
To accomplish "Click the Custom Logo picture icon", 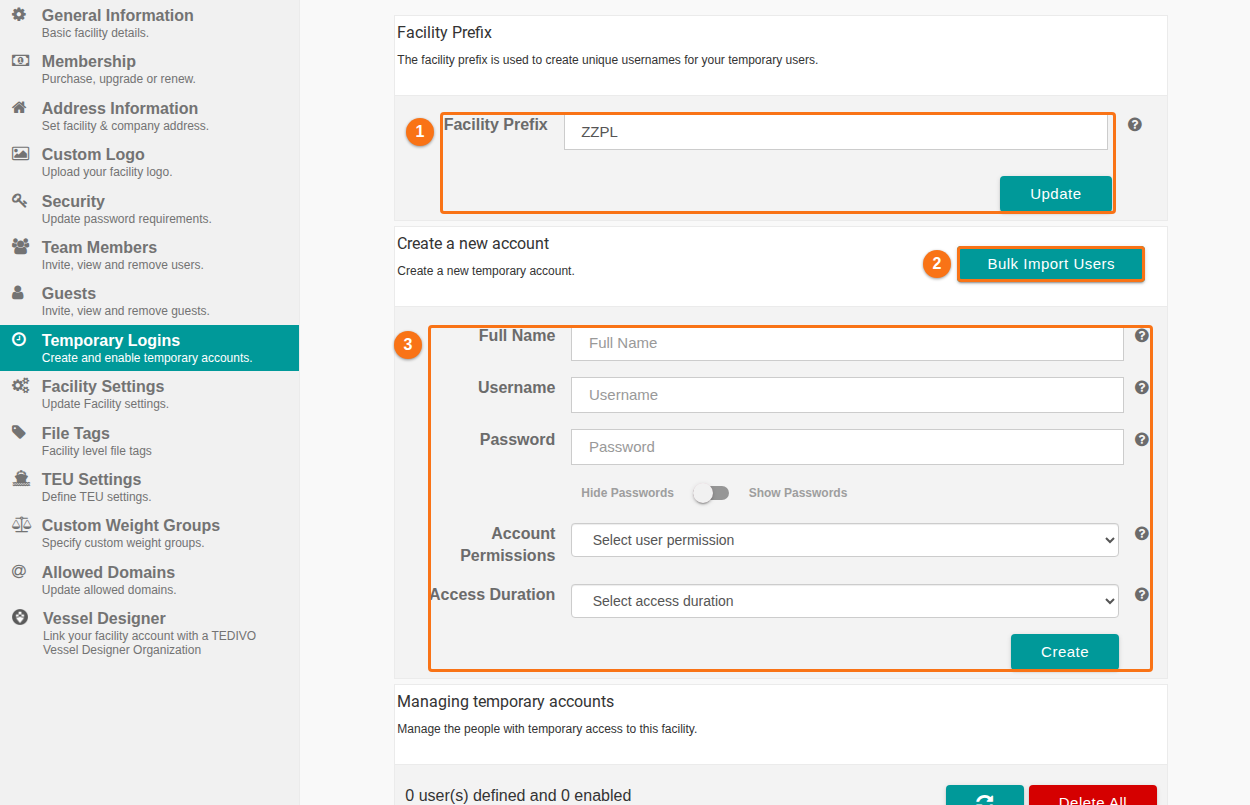I will [x=20, y=154].
